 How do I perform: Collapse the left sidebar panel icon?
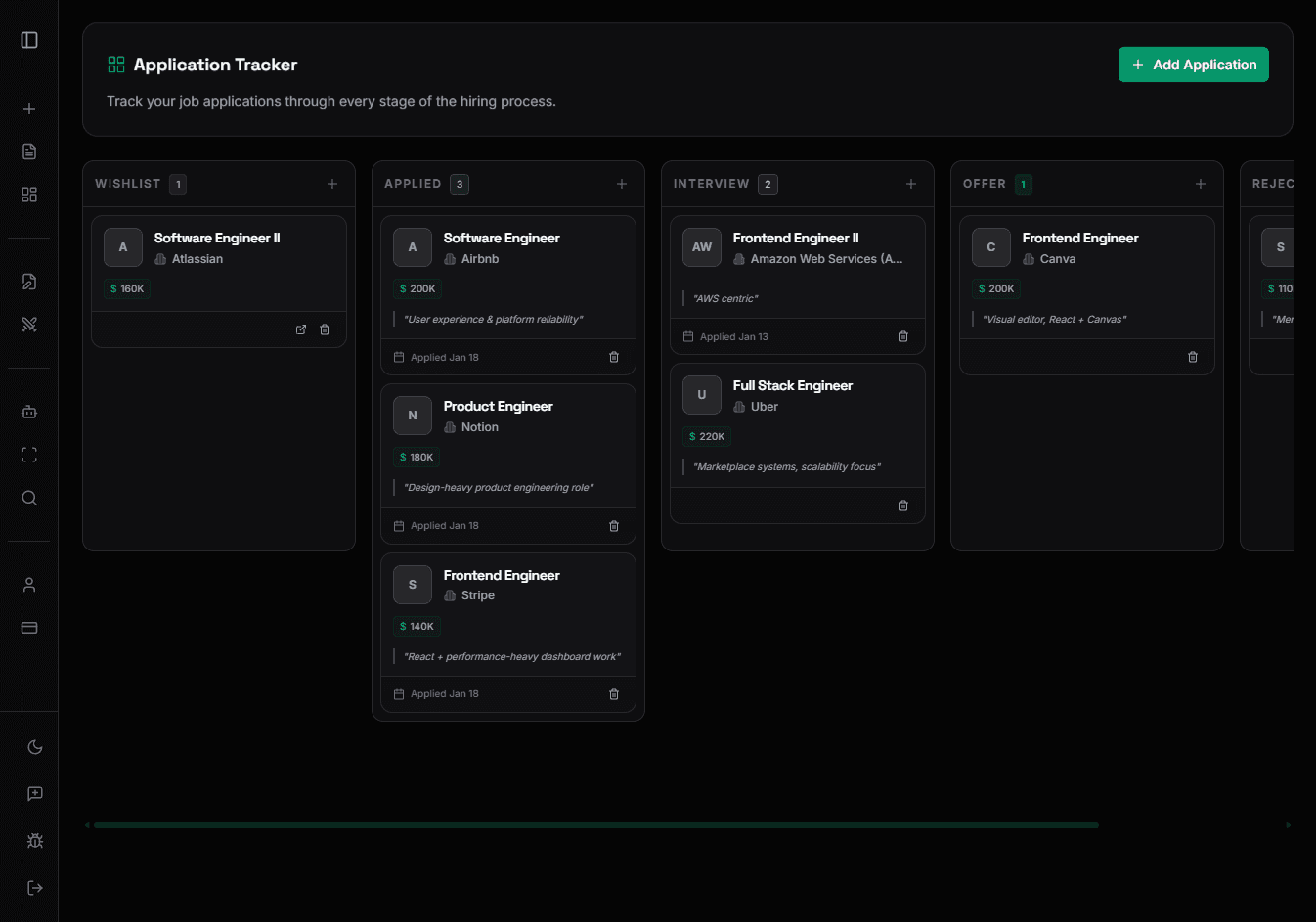[x=28, y=39]
